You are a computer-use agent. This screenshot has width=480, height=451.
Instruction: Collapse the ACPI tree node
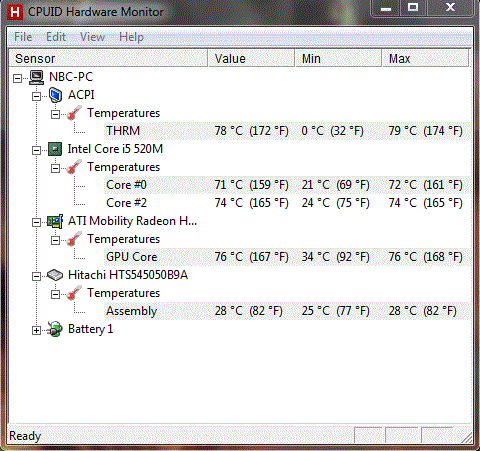click(x=36, y=96)
